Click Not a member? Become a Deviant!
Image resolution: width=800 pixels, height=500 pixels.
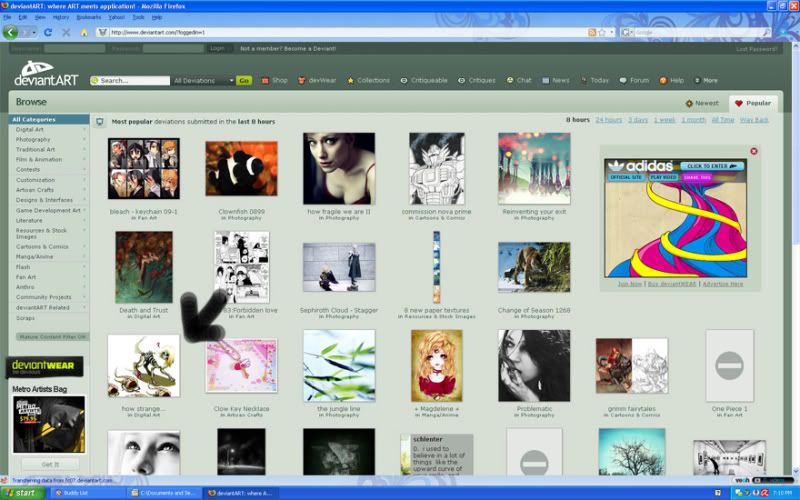(288, 49)
